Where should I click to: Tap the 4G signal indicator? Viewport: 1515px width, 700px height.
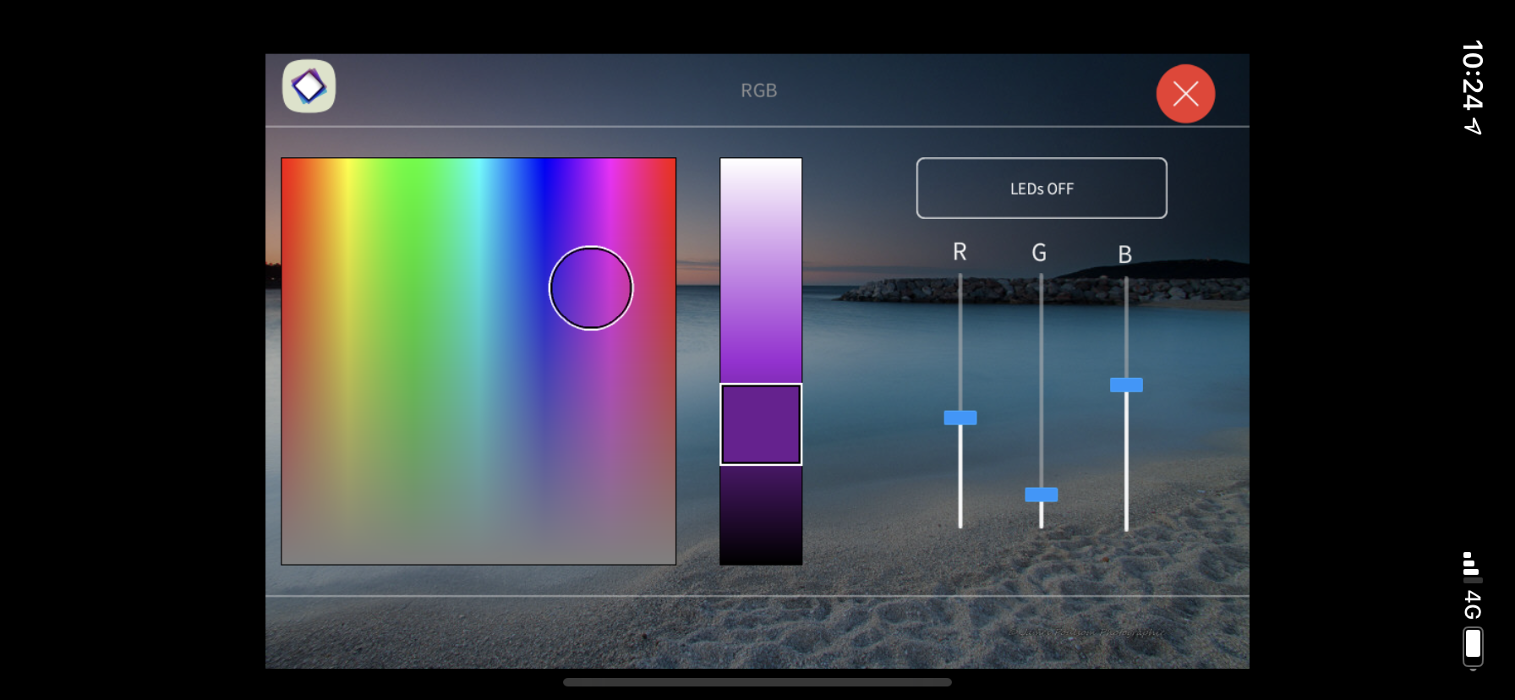click(x=1473, y=606)
